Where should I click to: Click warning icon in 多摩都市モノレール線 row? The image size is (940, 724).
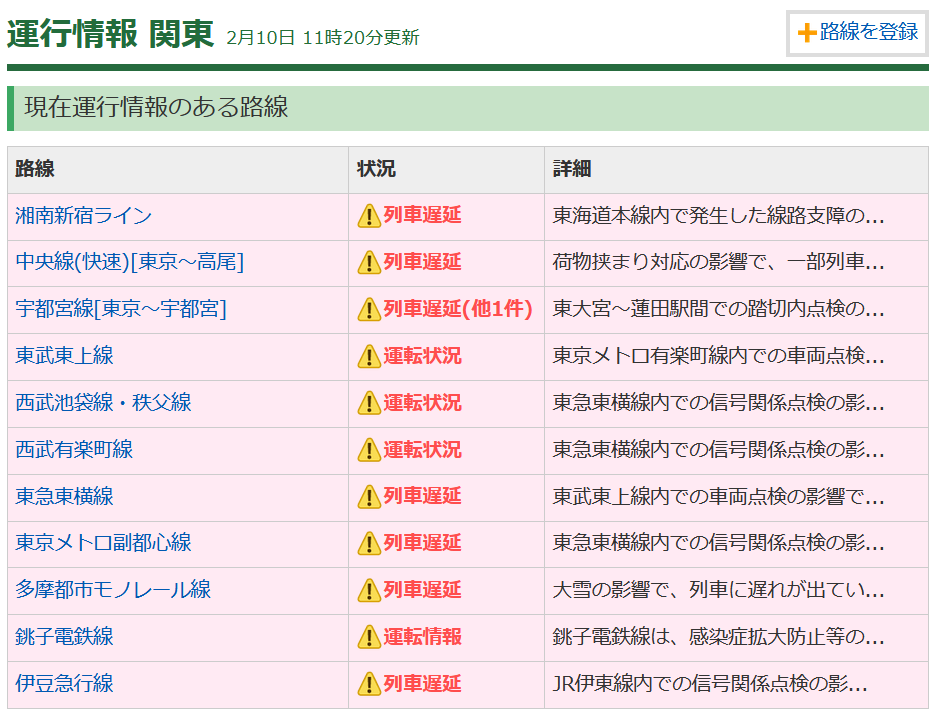[x=369, y=590]
